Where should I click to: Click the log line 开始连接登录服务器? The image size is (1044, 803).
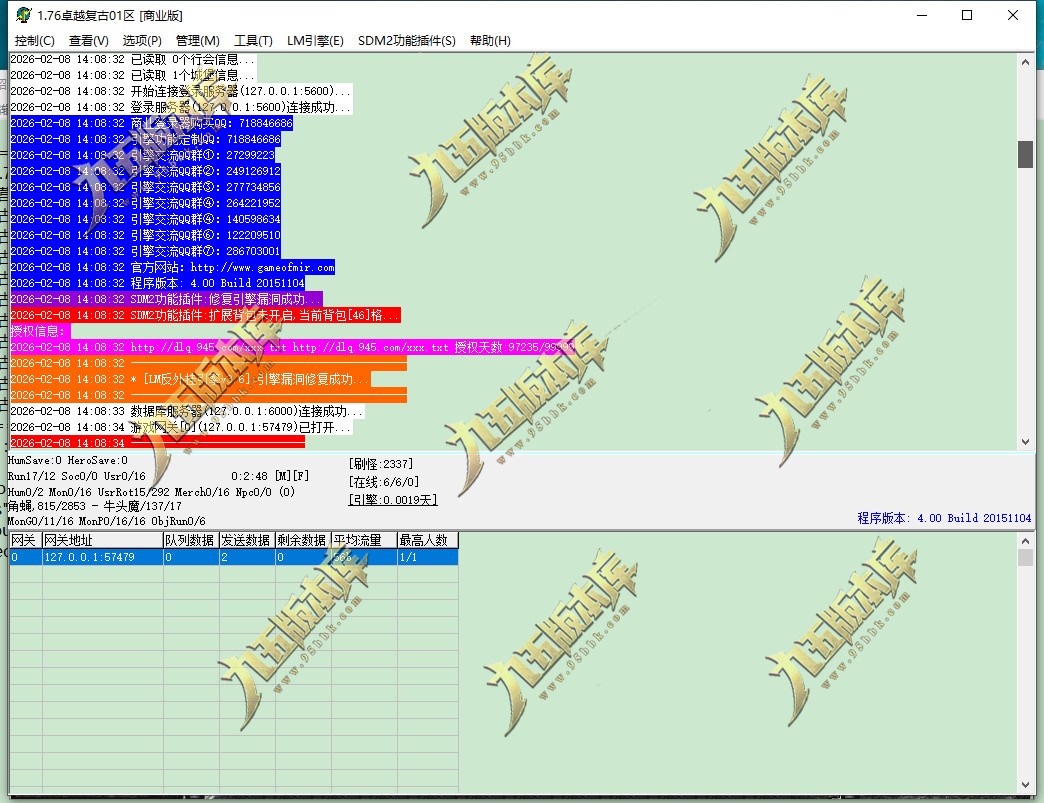coord(180,91)
